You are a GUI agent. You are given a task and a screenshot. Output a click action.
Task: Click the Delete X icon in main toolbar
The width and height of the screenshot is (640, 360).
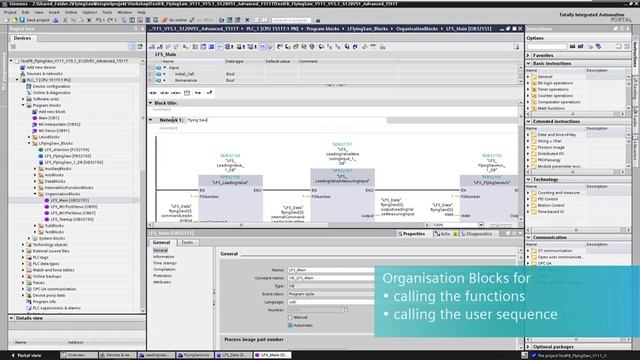click(x=89, y=20)
